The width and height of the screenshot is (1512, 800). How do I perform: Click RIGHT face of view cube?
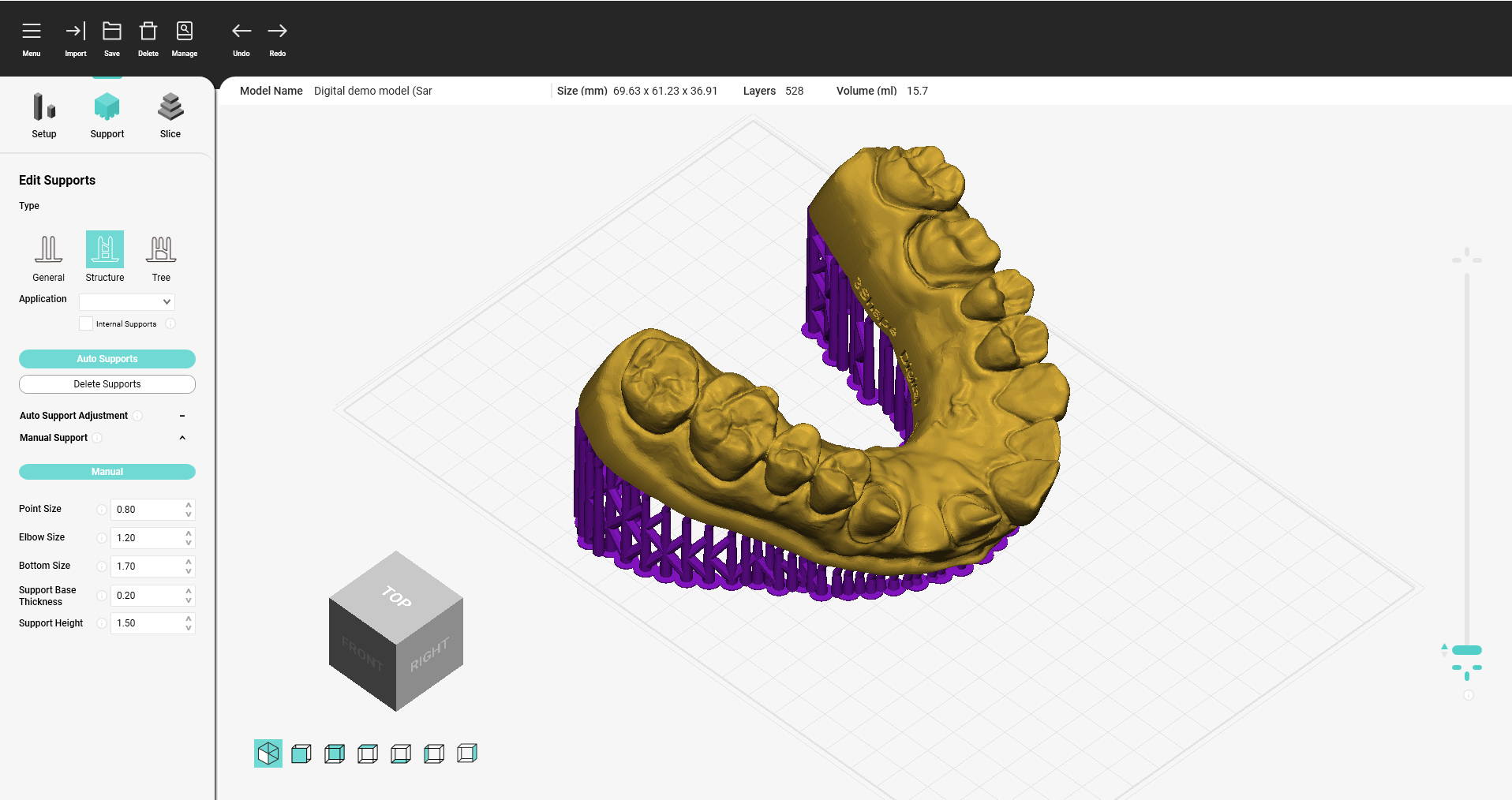coord(430,654)
